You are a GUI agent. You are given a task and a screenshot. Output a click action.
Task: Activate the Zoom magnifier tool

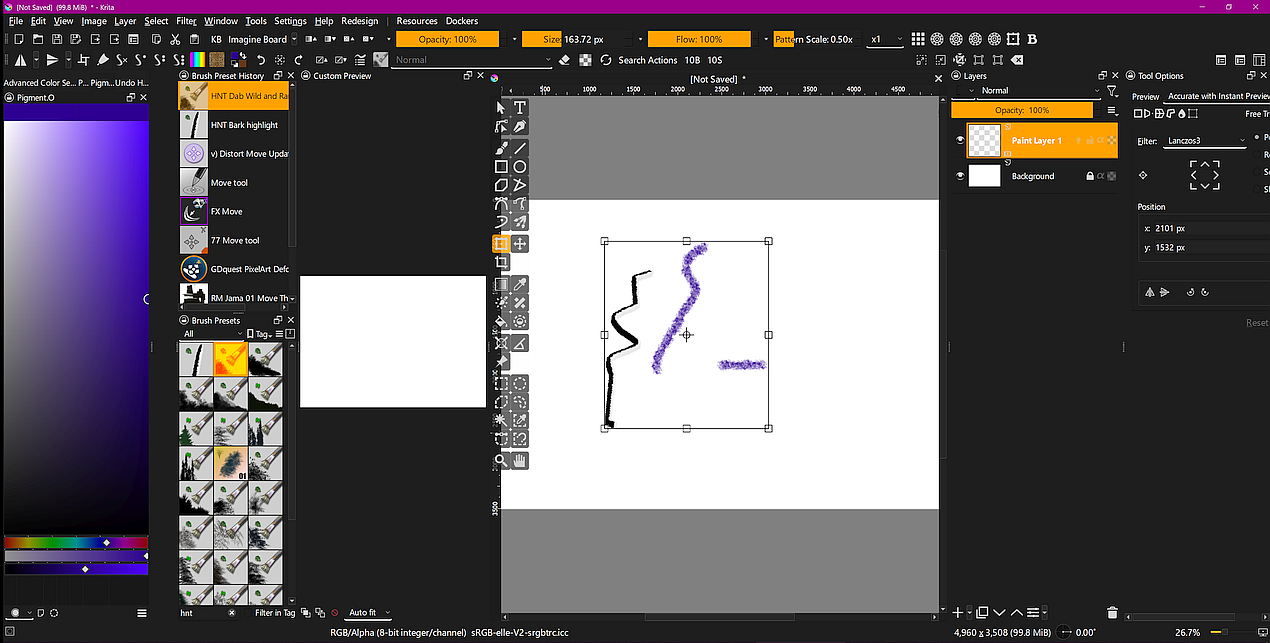502,460
